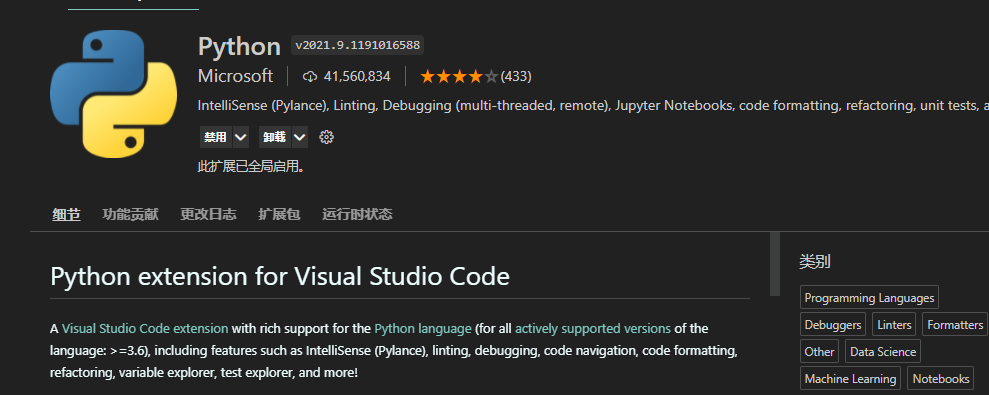Viewport: 989px width, 395px height.
Task: Open the 功能贡献 tab
Action: click(x=131, y=215)
